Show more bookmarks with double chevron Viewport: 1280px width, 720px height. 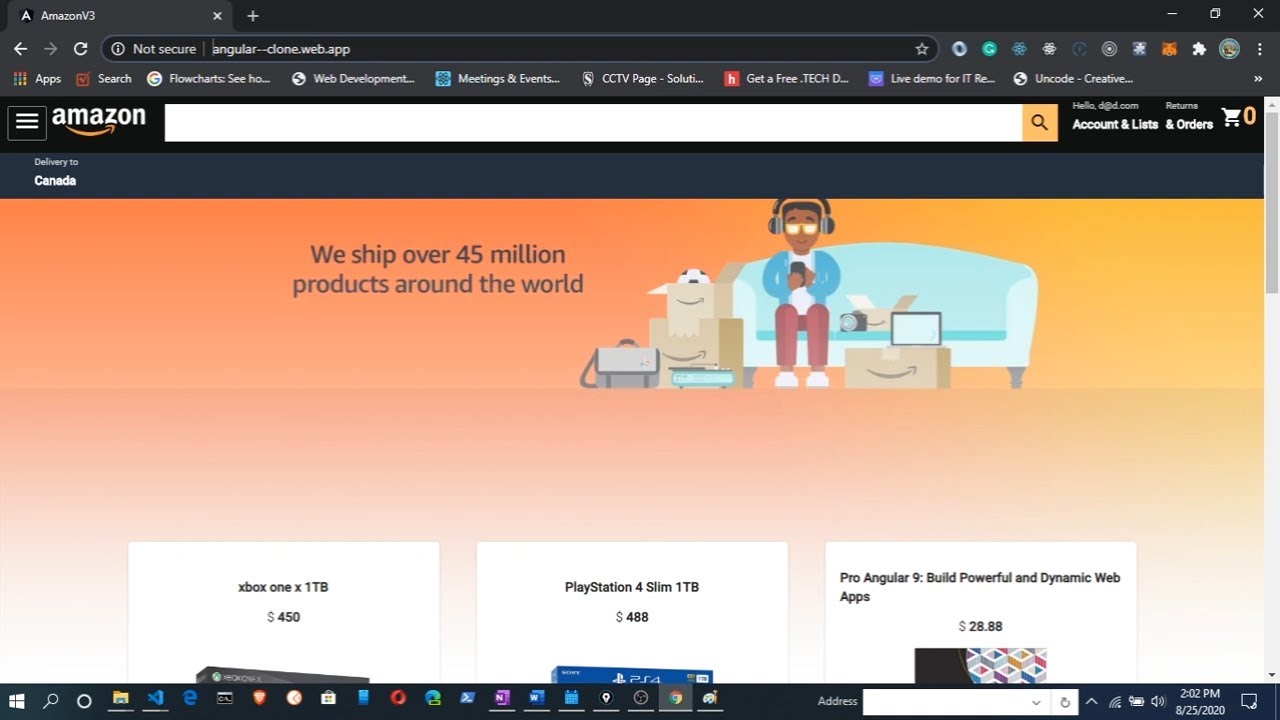pyautogui.click(x=1258, y=78)
